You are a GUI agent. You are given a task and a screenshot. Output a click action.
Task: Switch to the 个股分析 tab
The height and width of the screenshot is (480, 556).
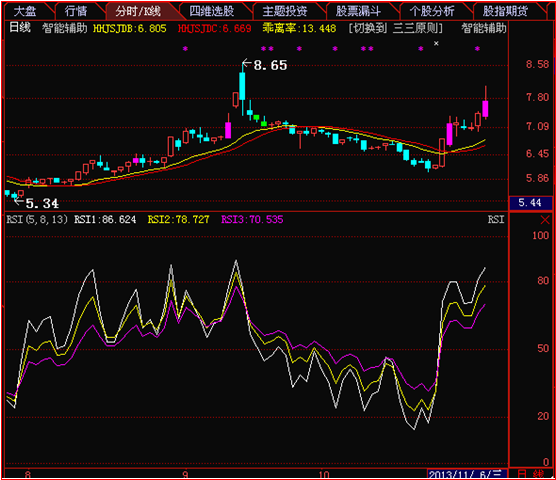[432, 11]
